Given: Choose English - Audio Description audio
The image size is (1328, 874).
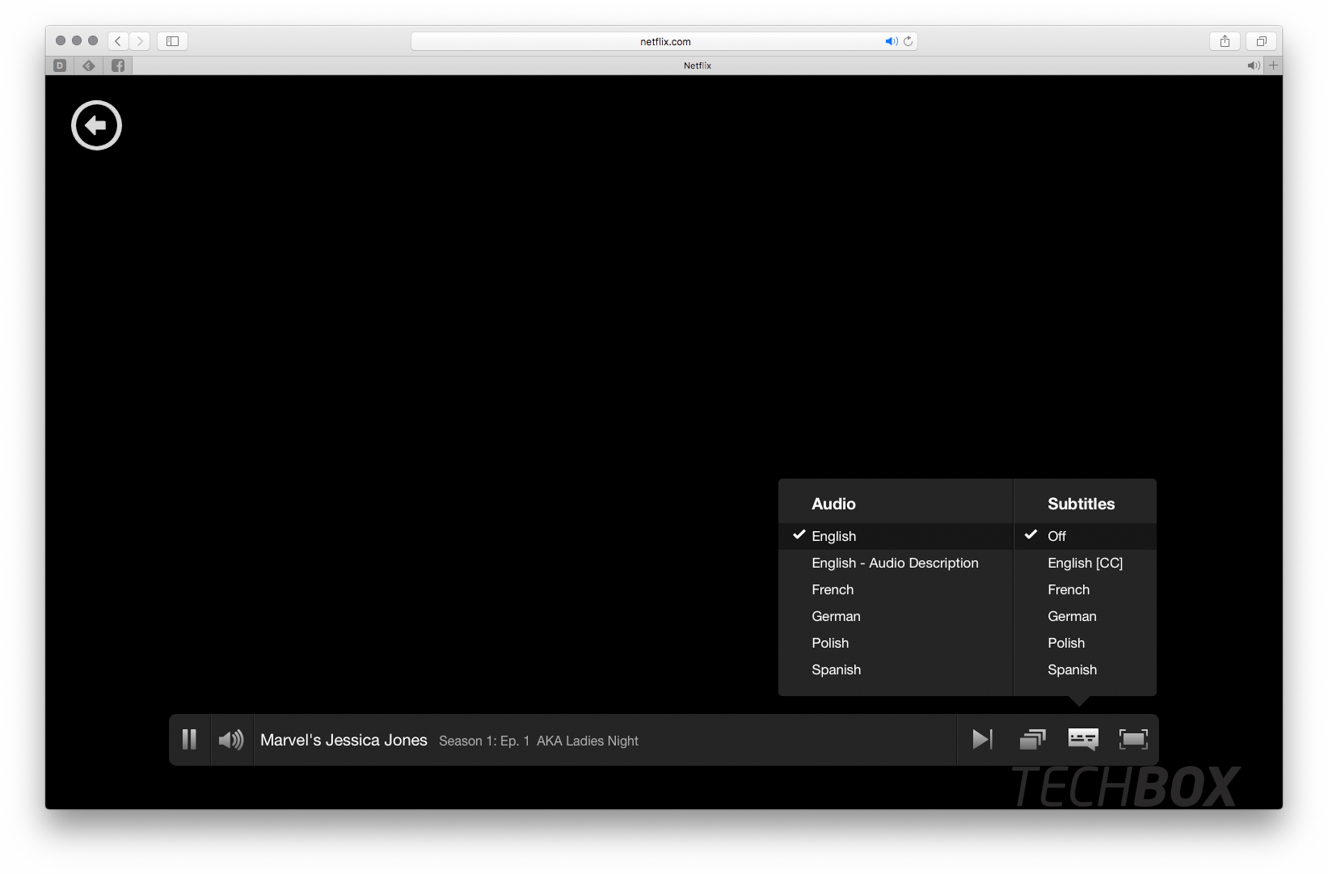Looking at the screenshot, I should point(895,563).
